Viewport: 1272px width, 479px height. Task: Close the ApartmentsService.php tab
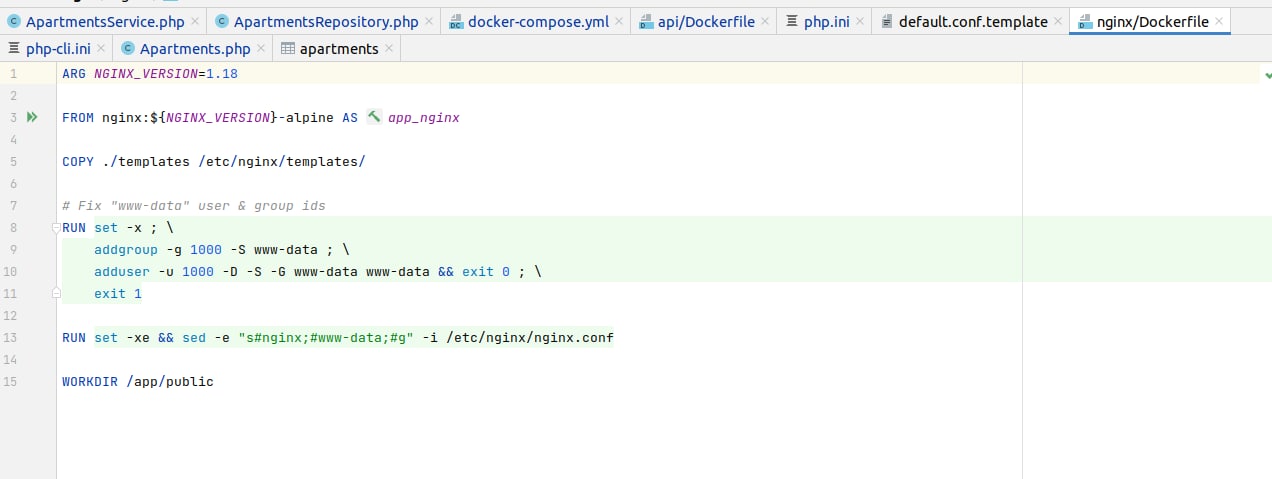coord(194,22)
